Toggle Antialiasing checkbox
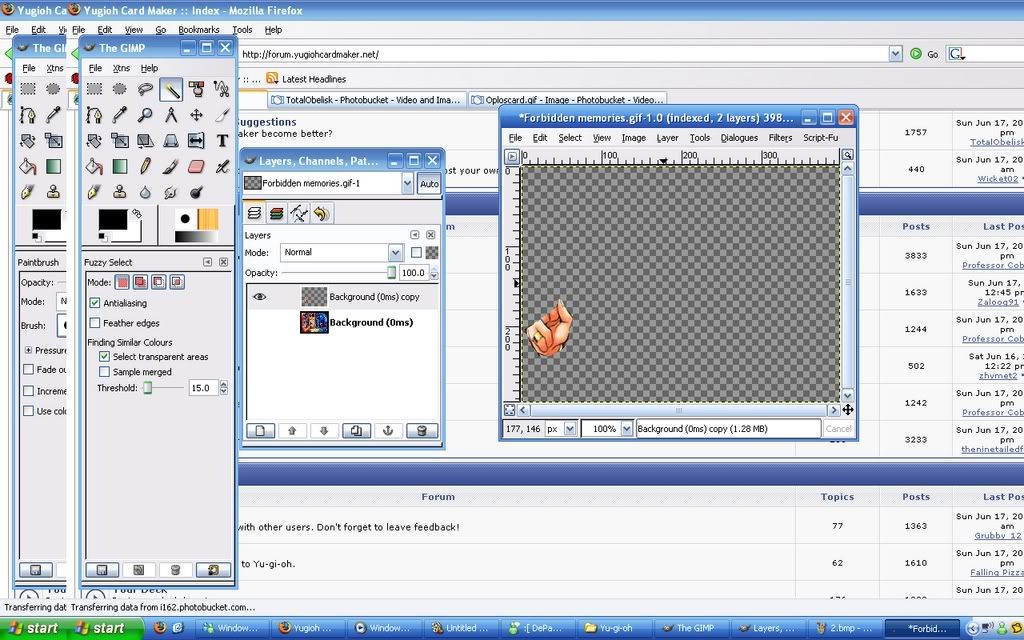1024x640 pixels. [95, 303]
